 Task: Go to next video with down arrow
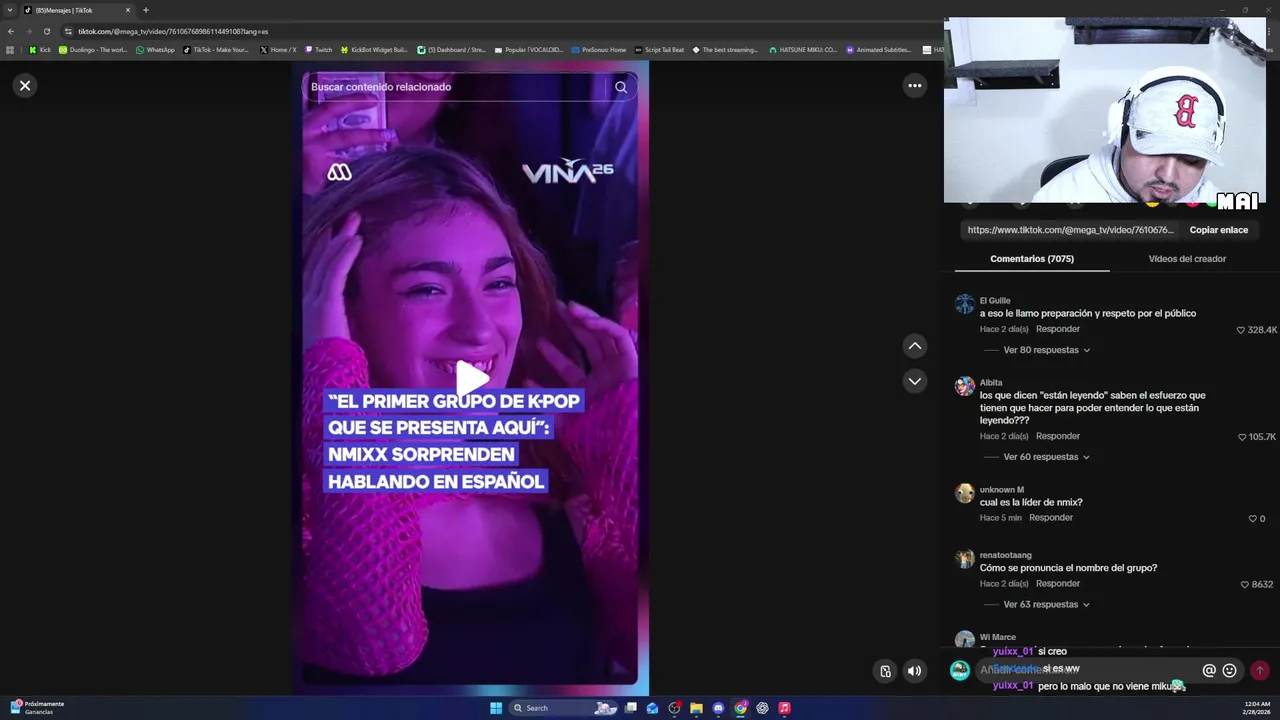(x=914, y=381)
